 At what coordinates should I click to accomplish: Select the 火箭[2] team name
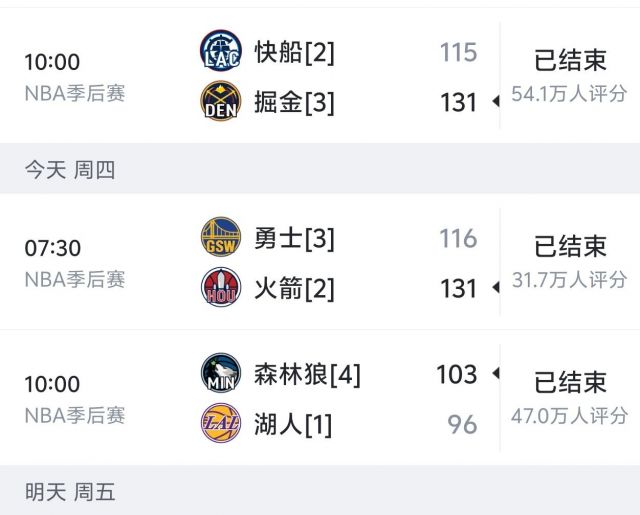click(x=293, y=289)
